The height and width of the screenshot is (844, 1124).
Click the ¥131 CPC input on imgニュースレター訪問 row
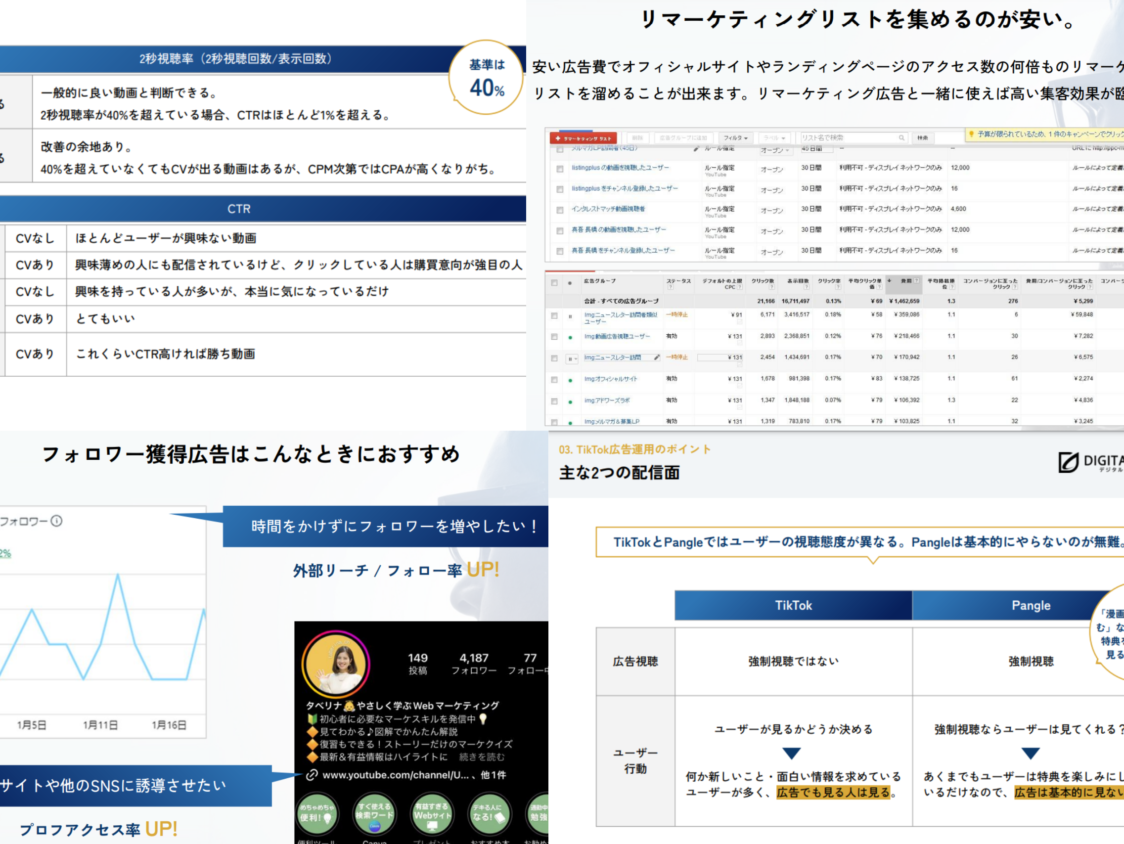(x=720, y=357)
